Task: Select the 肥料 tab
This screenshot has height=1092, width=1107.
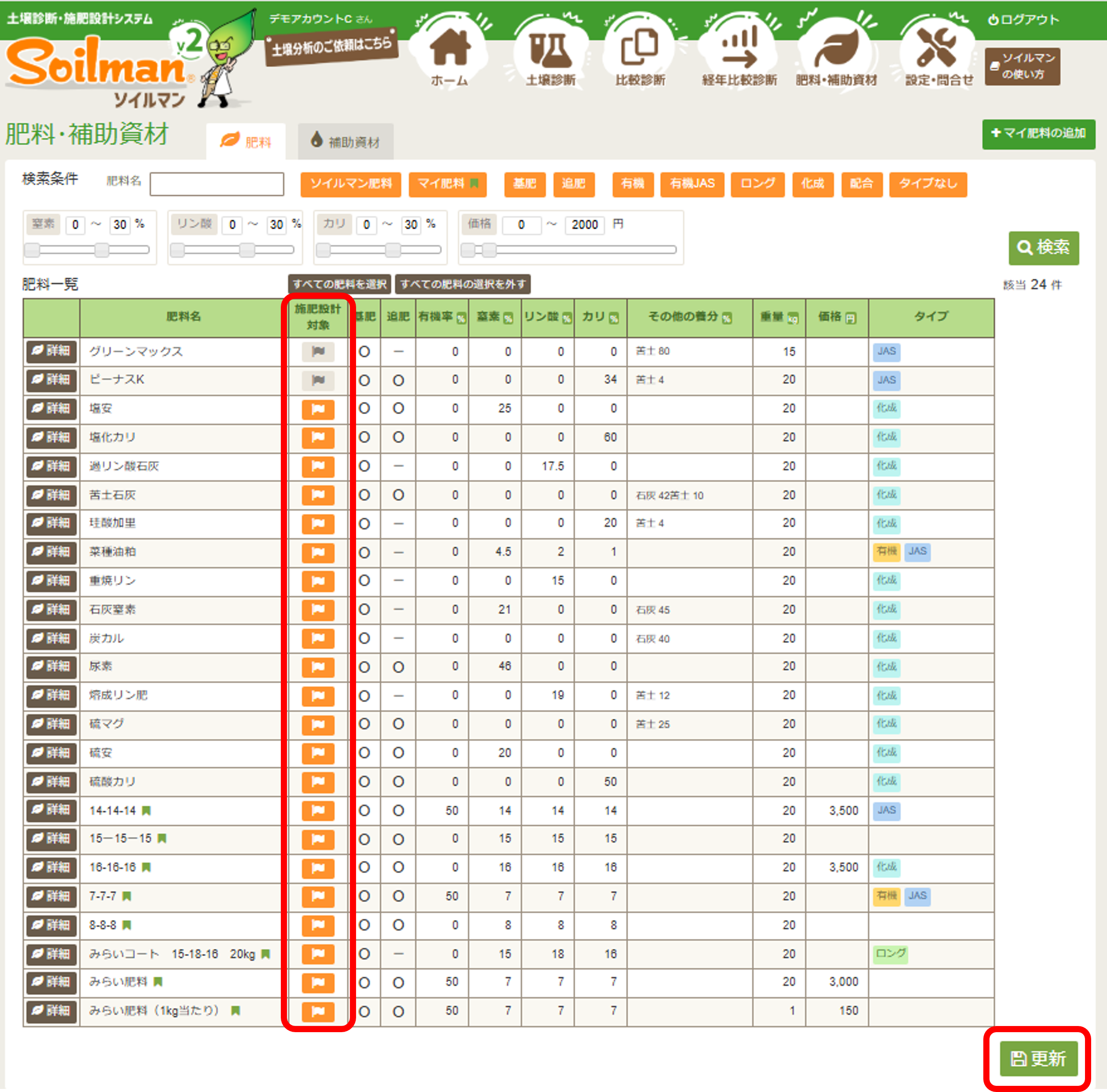Action: click(246, 141)
